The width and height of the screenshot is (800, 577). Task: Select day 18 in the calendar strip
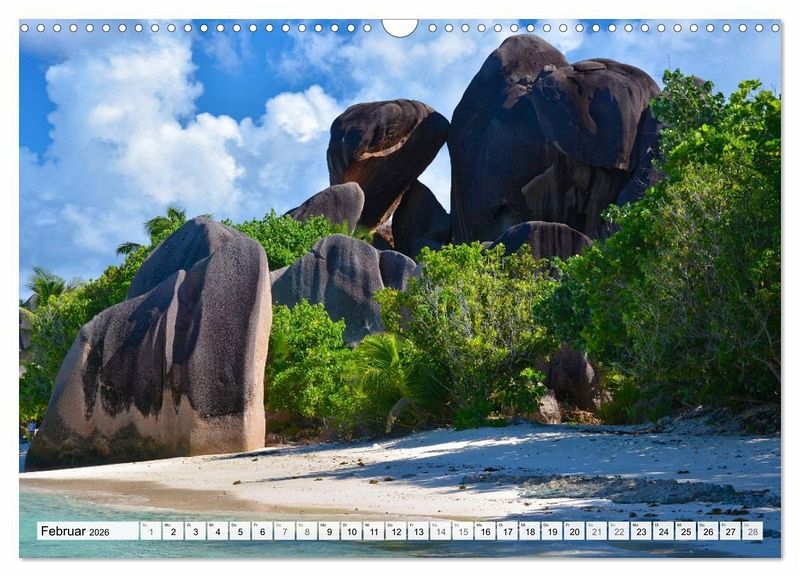coord(530,531)
